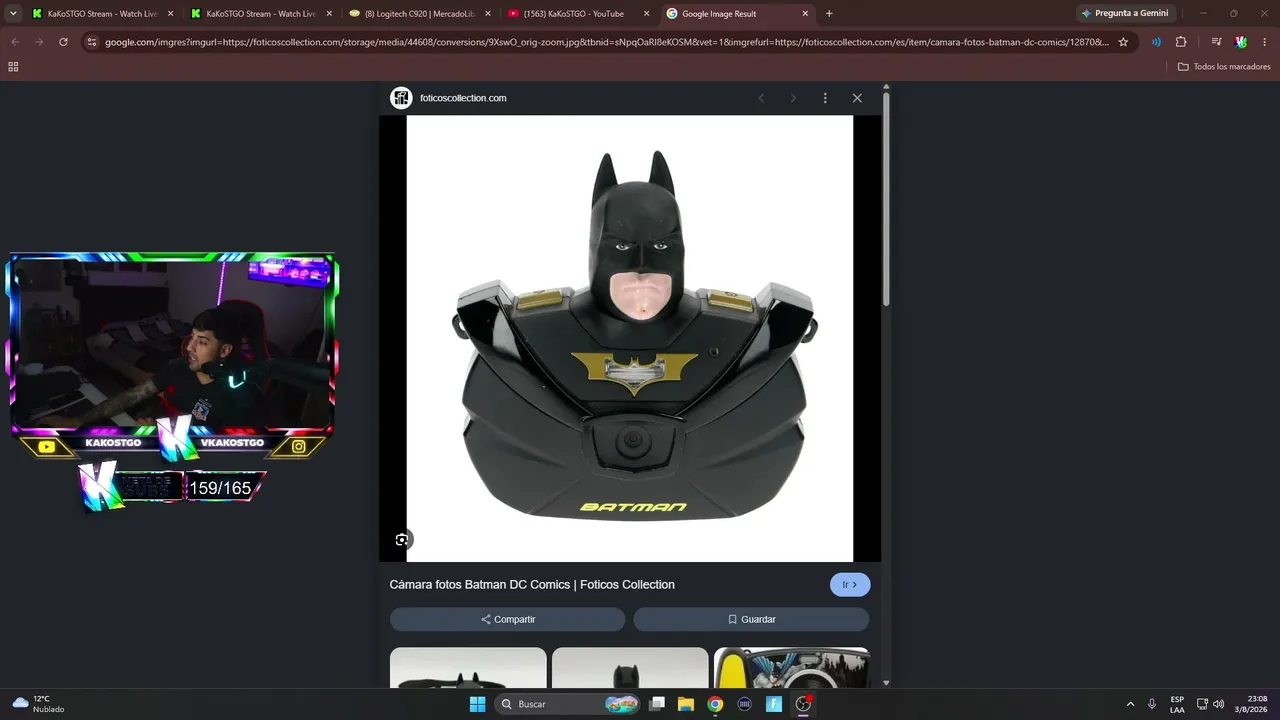Open the middle related Batman thumbnail
This screenshot has width=1280, height=720.
(x=630, y=667)
